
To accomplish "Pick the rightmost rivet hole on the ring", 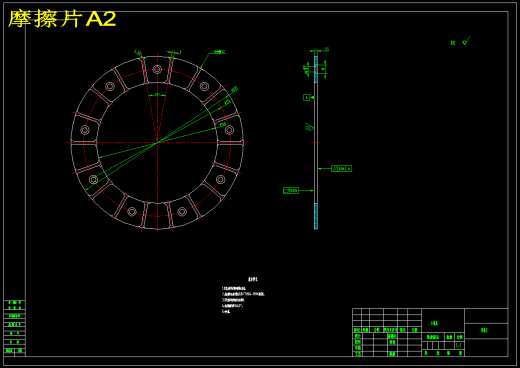I will pos(229,130).
